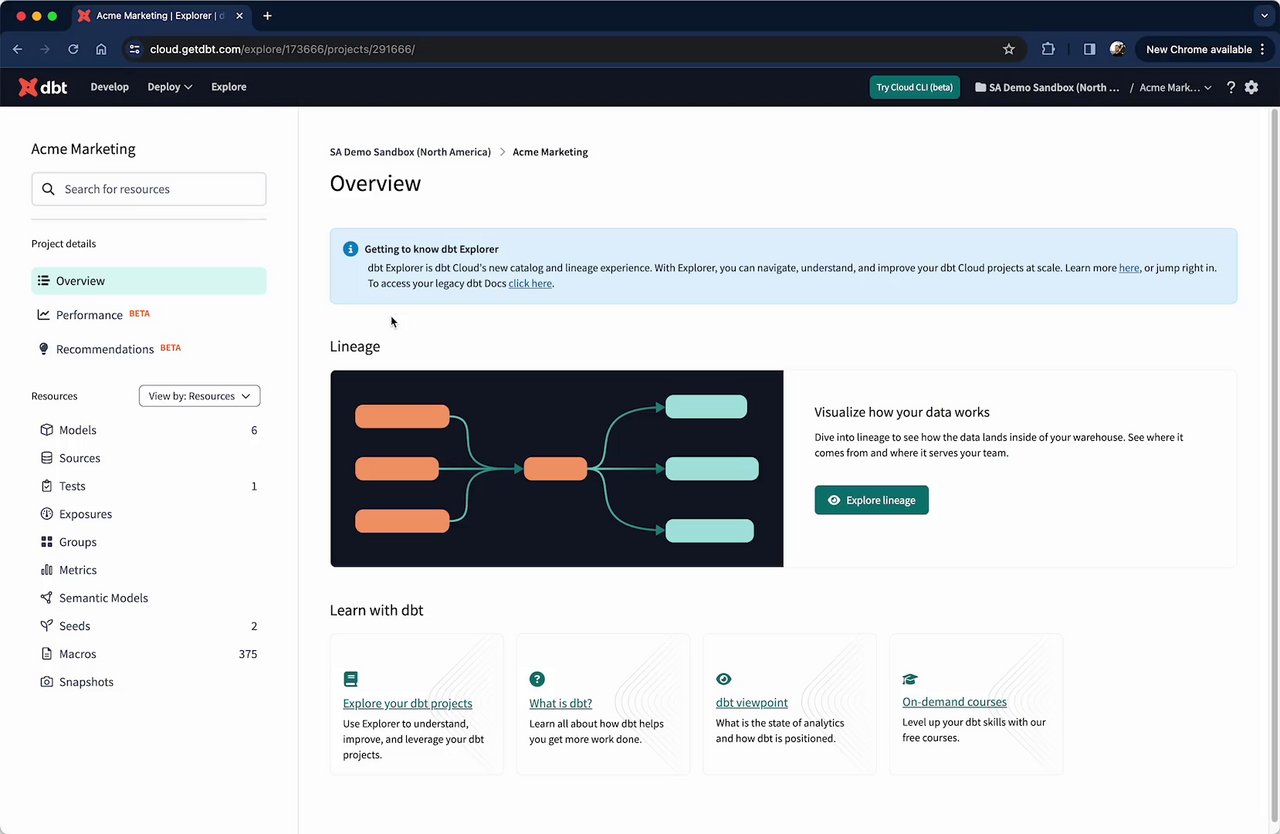Image resolution: width=1280 pixels, height=834 pixels.
Task: Expand Chrome tab search chevron
Action: (x=1264, y=16)
